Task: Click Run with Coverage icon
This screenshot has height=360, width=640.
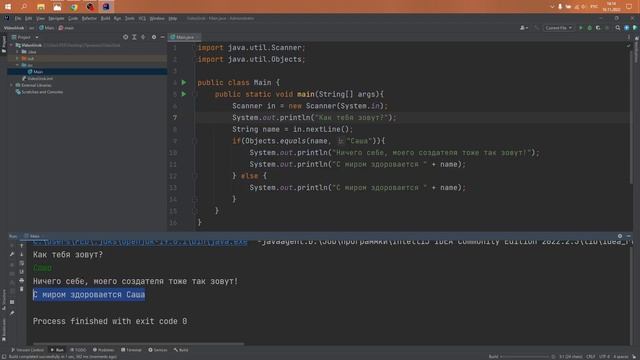Action: 598,28
